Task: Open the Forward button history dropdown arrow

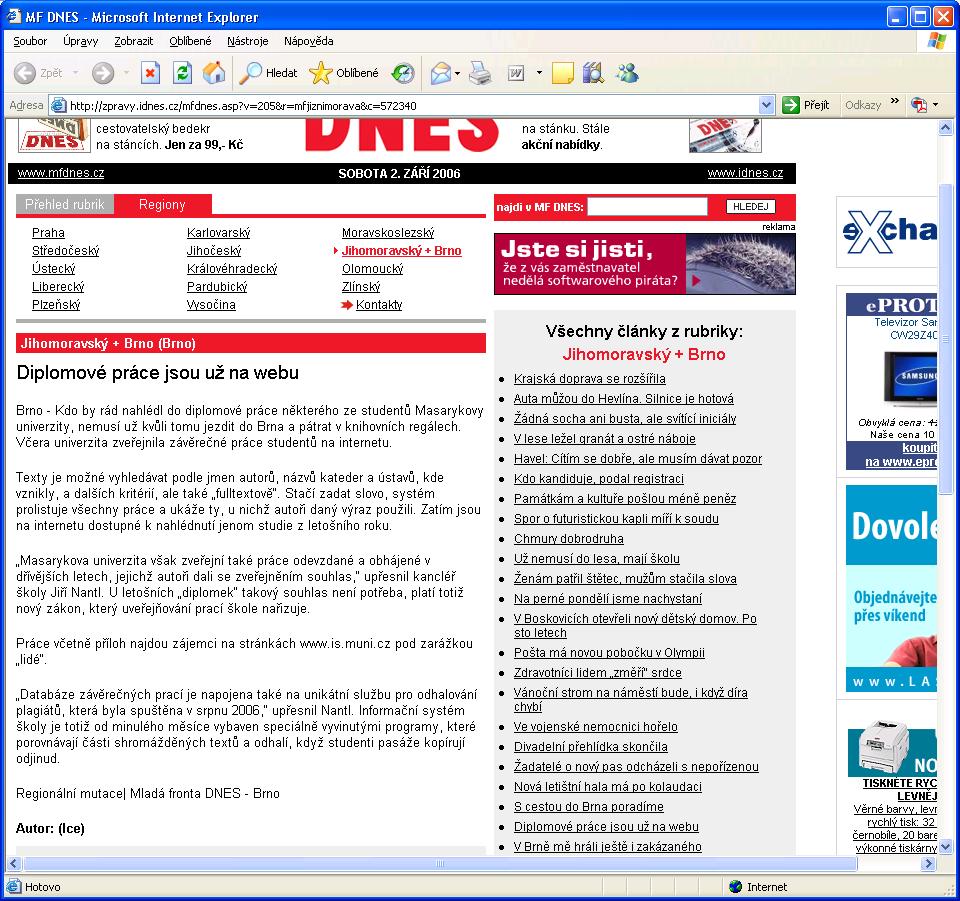Action: tap(126, 73)
